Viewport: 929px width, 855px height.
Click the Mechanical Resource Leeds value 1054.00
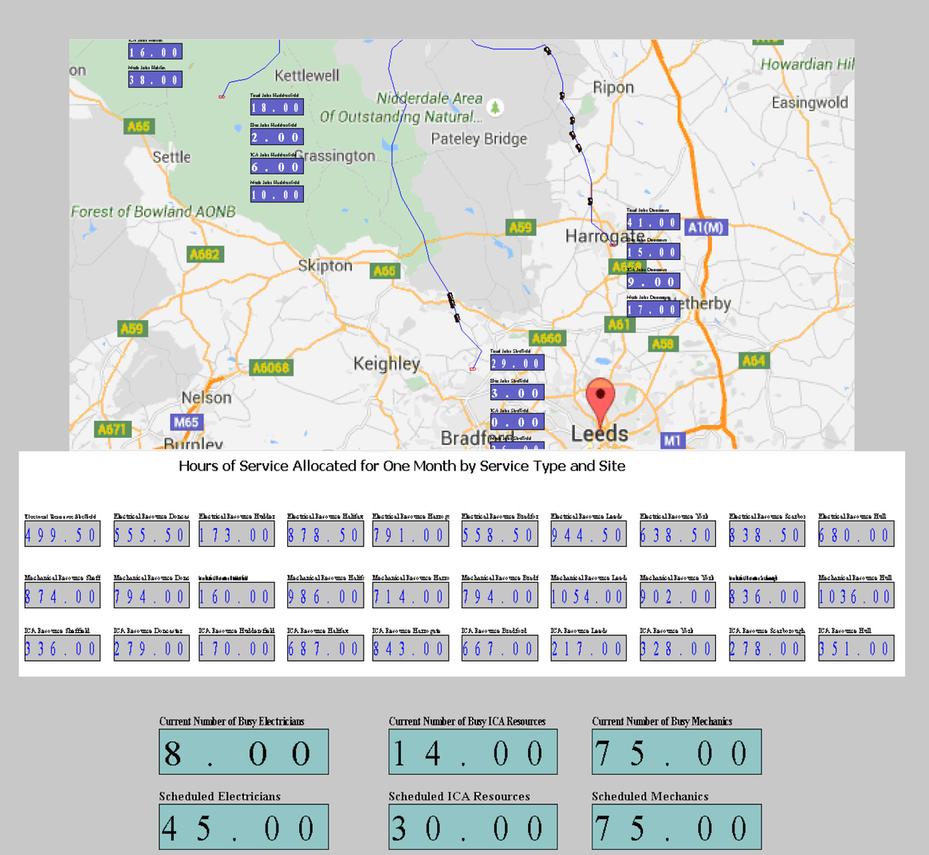pos(588,595)
